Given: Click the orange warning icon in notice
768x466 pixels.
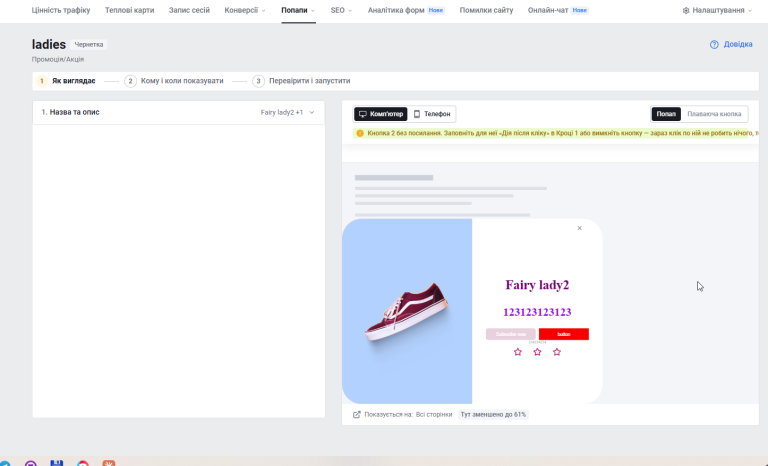Looking at the screenshot, I should (360, 133).
